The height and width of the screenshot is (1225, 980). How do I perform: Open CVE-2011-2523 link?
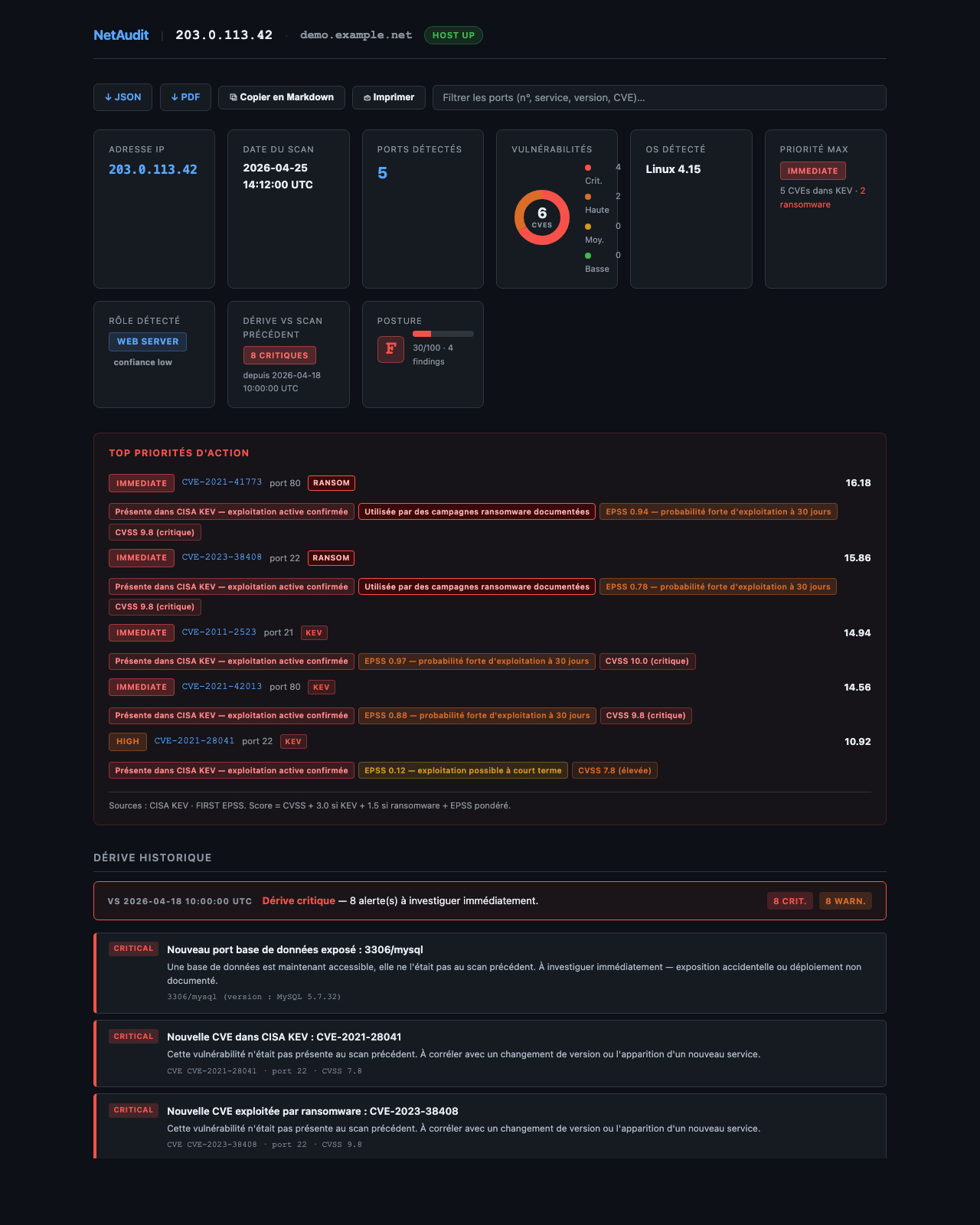tap(219, 632)
